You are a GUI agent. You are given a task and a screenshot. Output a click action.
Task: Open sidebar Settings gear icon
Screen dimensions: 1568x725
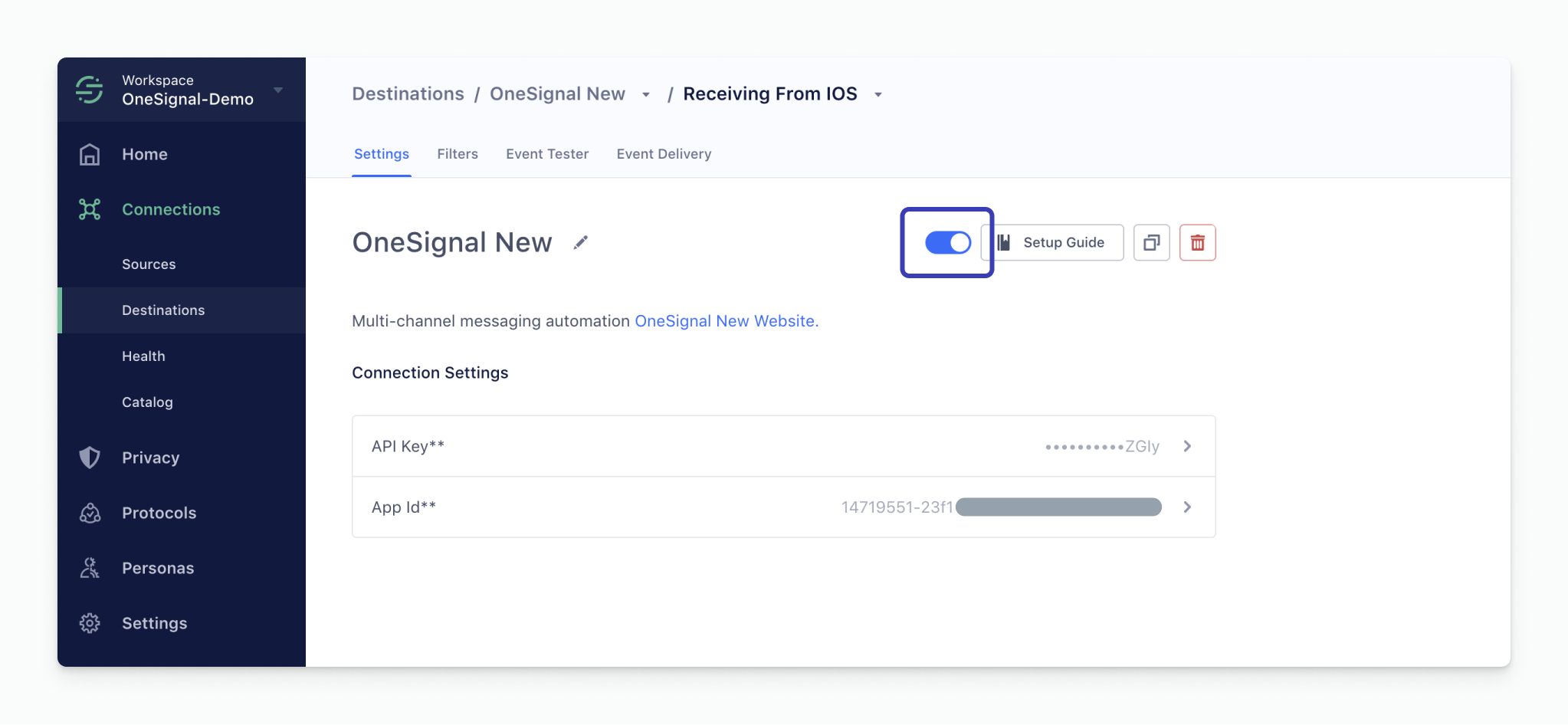tap(90, 623)
